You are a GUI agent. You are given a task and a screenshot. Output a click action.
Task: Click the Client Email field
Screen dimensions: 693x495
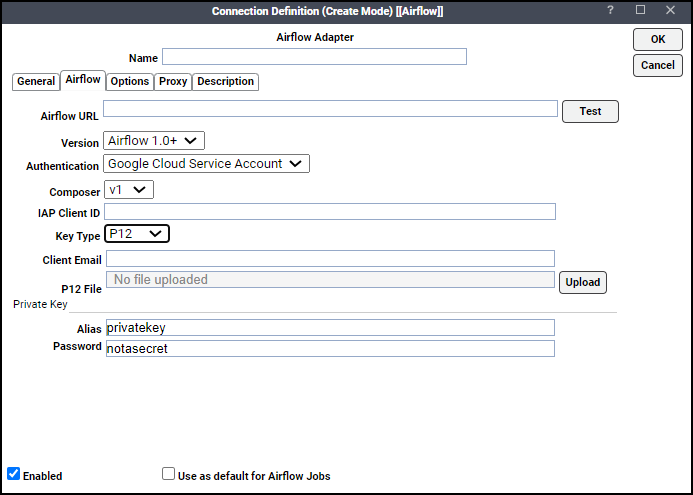pyautogui.click(x=330, y=259)
